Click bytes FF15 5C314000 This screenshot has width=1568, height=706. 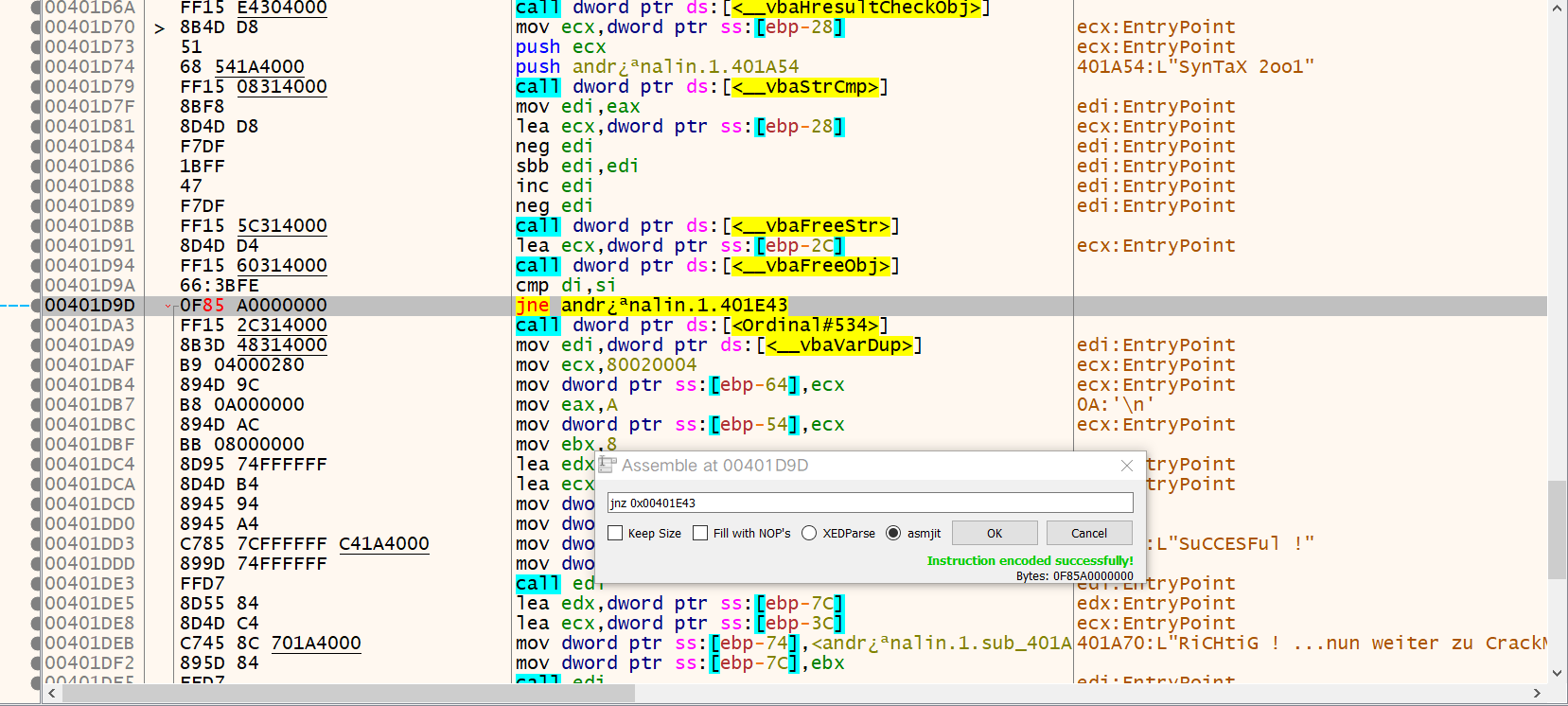tap(254, 226)
